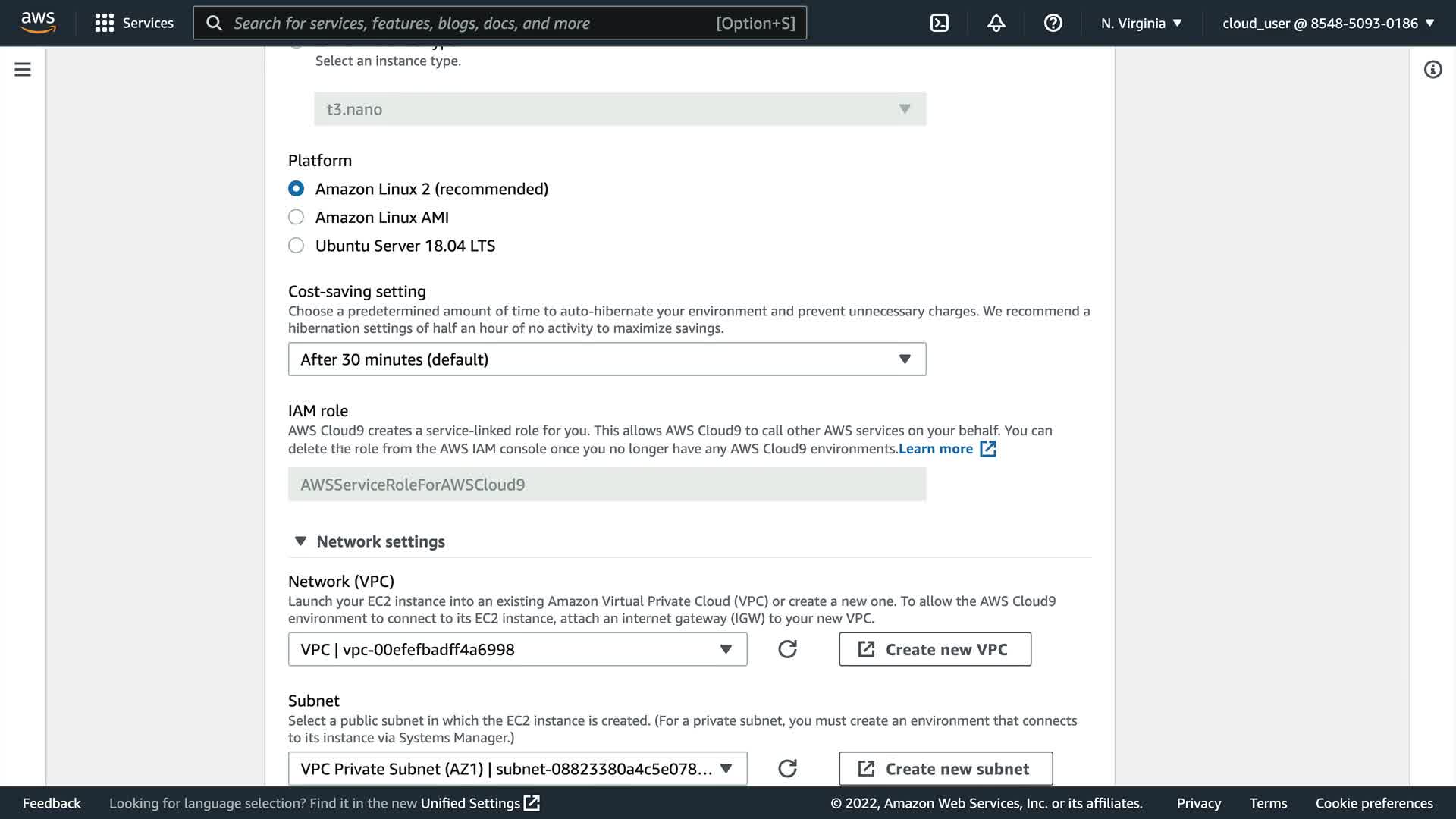The image size is (1456, 819).
Task: Open the Services menu
Action: point(134,23)
